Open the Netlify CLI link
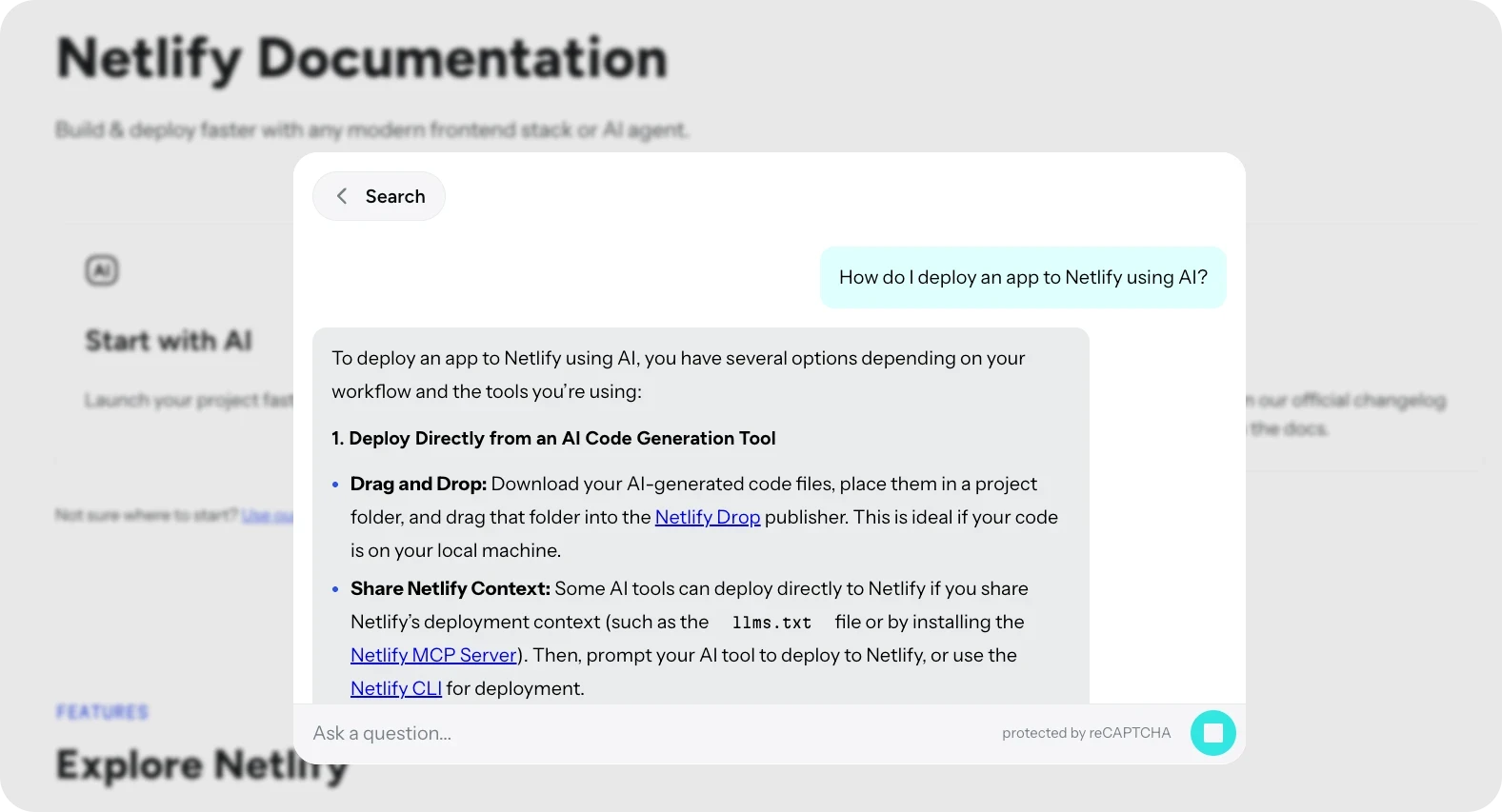 pos(396,688)
